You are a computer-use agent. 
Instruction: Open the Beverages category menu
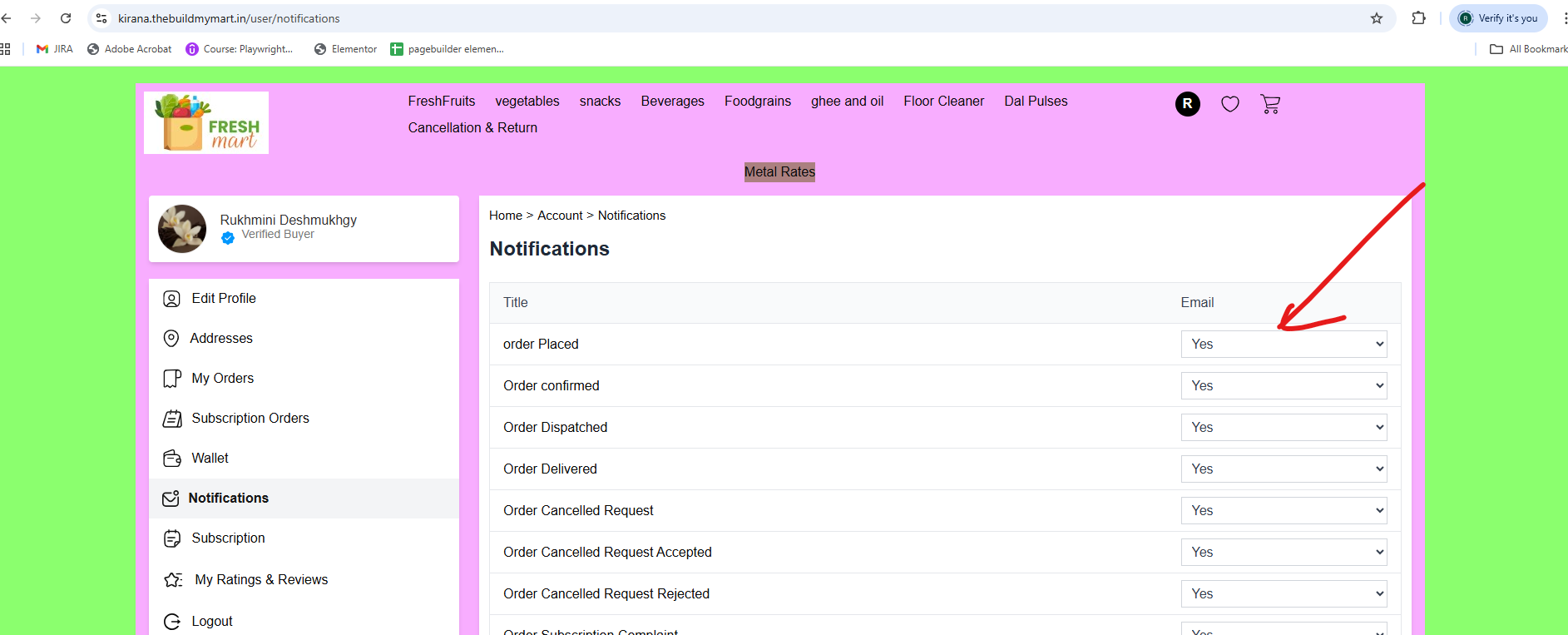pos(672,101)
